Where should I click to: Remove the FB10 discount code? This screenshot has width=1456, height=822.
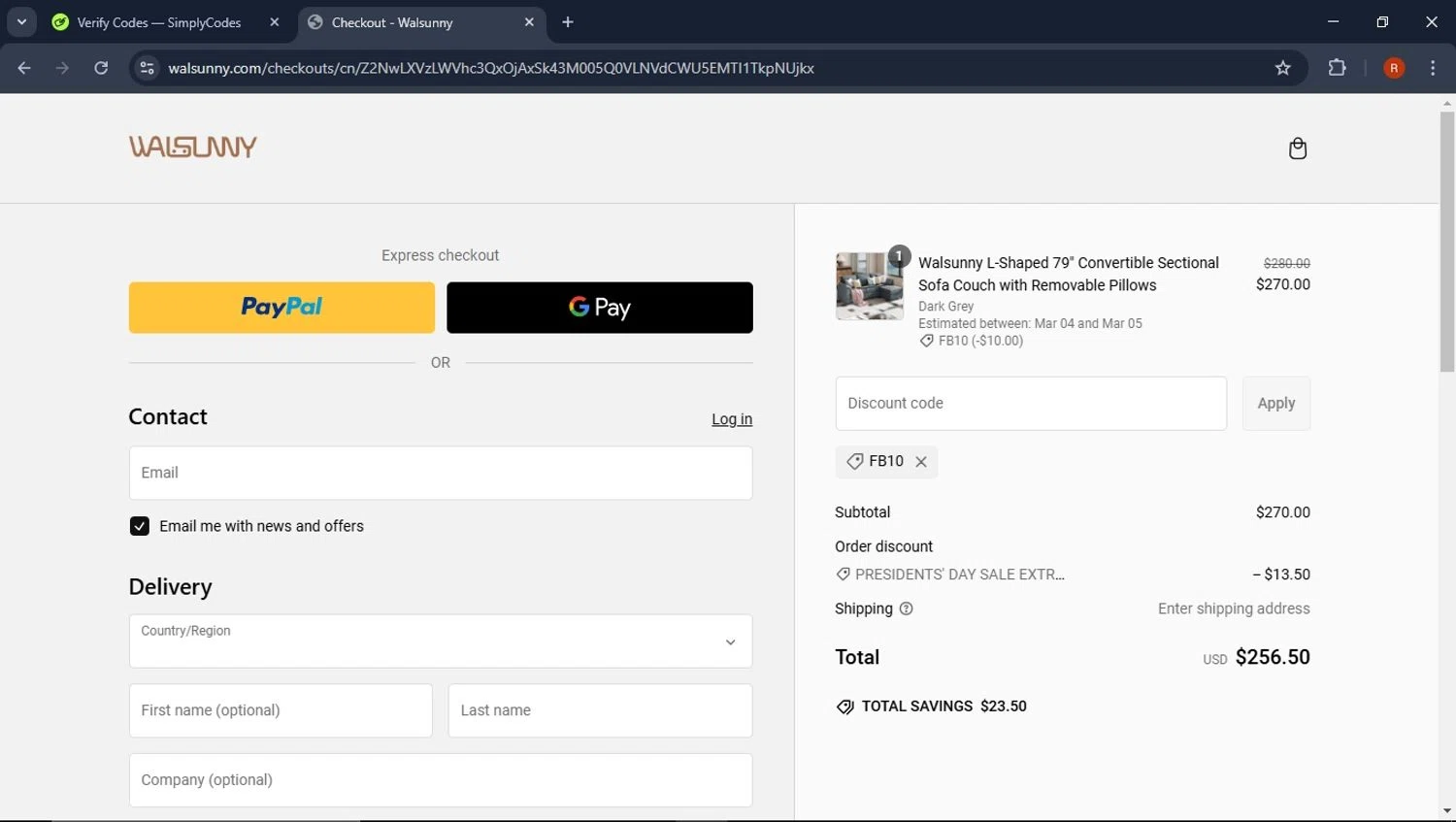pos(921,462)
